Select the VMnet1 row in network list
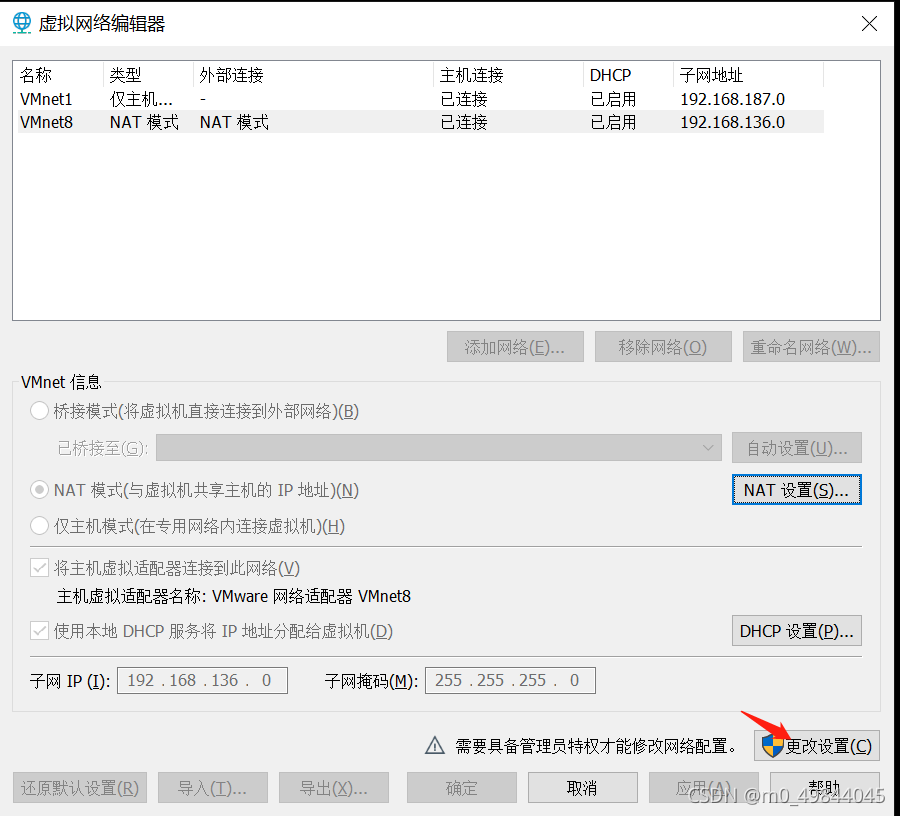This screenshot has width=900, height=816. pos(421,99)
